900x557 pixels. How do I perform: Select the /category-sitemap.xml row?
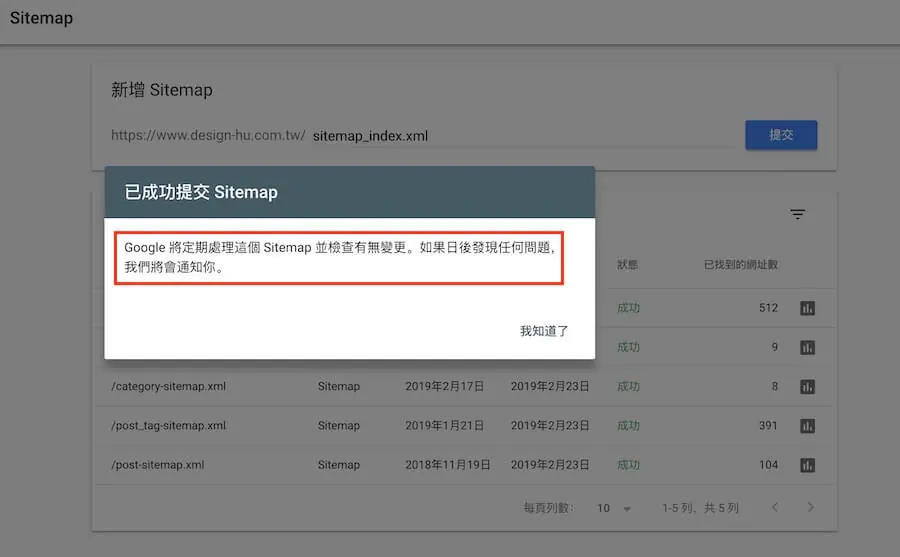tap(465, 386)
